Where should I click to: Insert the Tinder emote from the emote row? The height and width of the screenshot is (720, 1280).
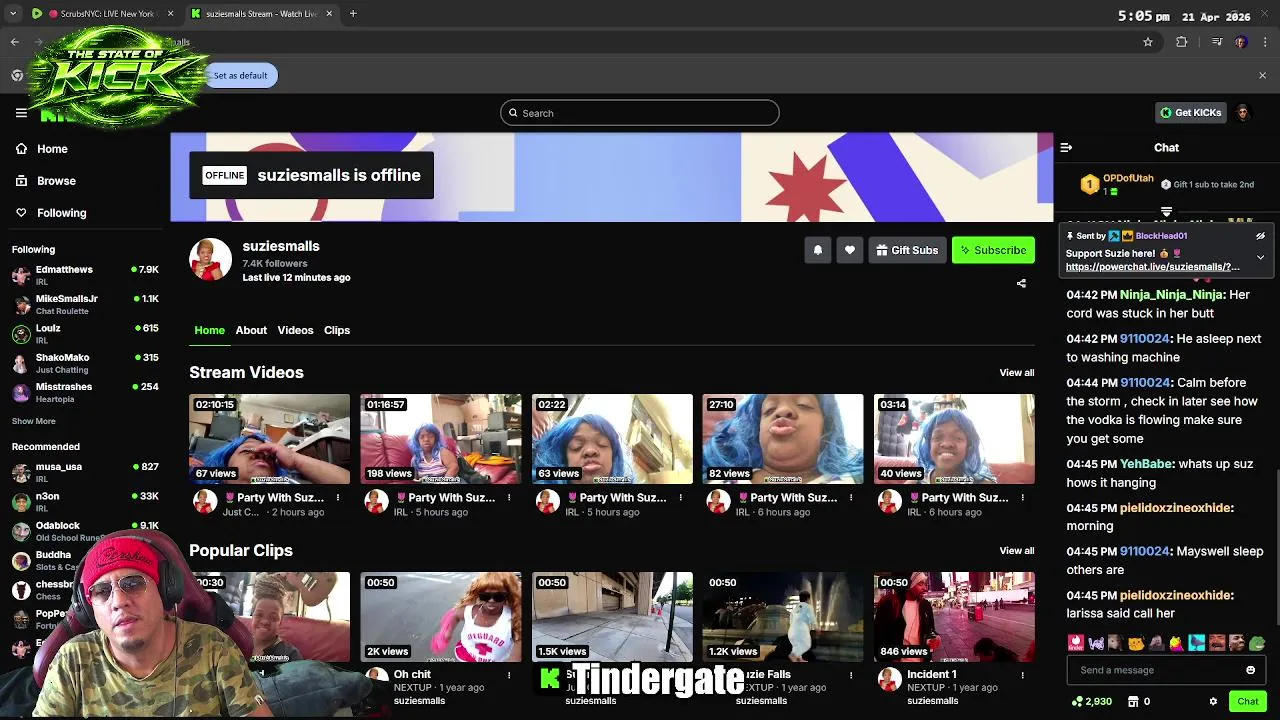pyautogui.click(x=1075, y=643)
